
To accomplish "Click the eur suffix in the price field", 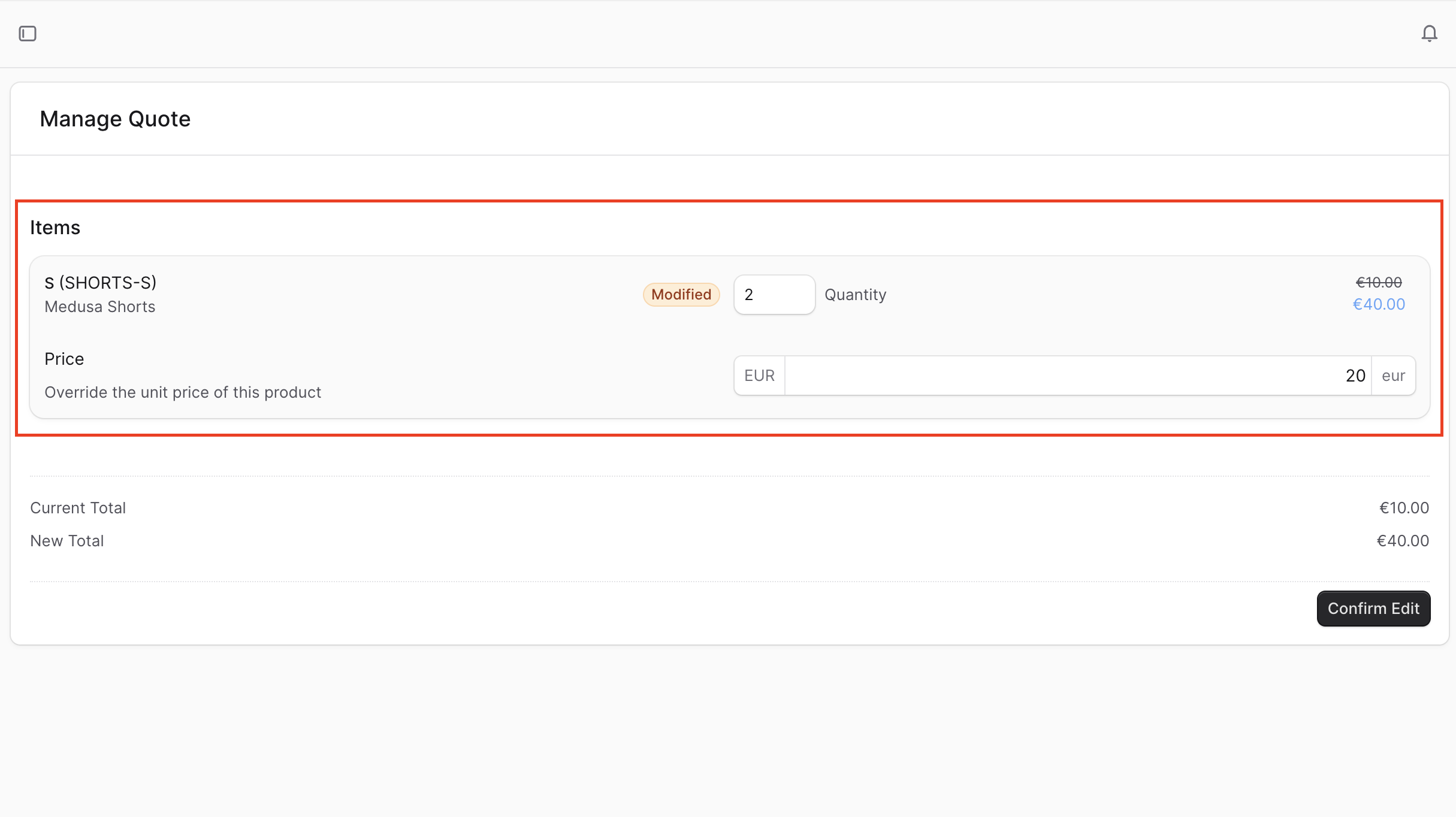I will pyautogui.click(x=1393, y=375).
